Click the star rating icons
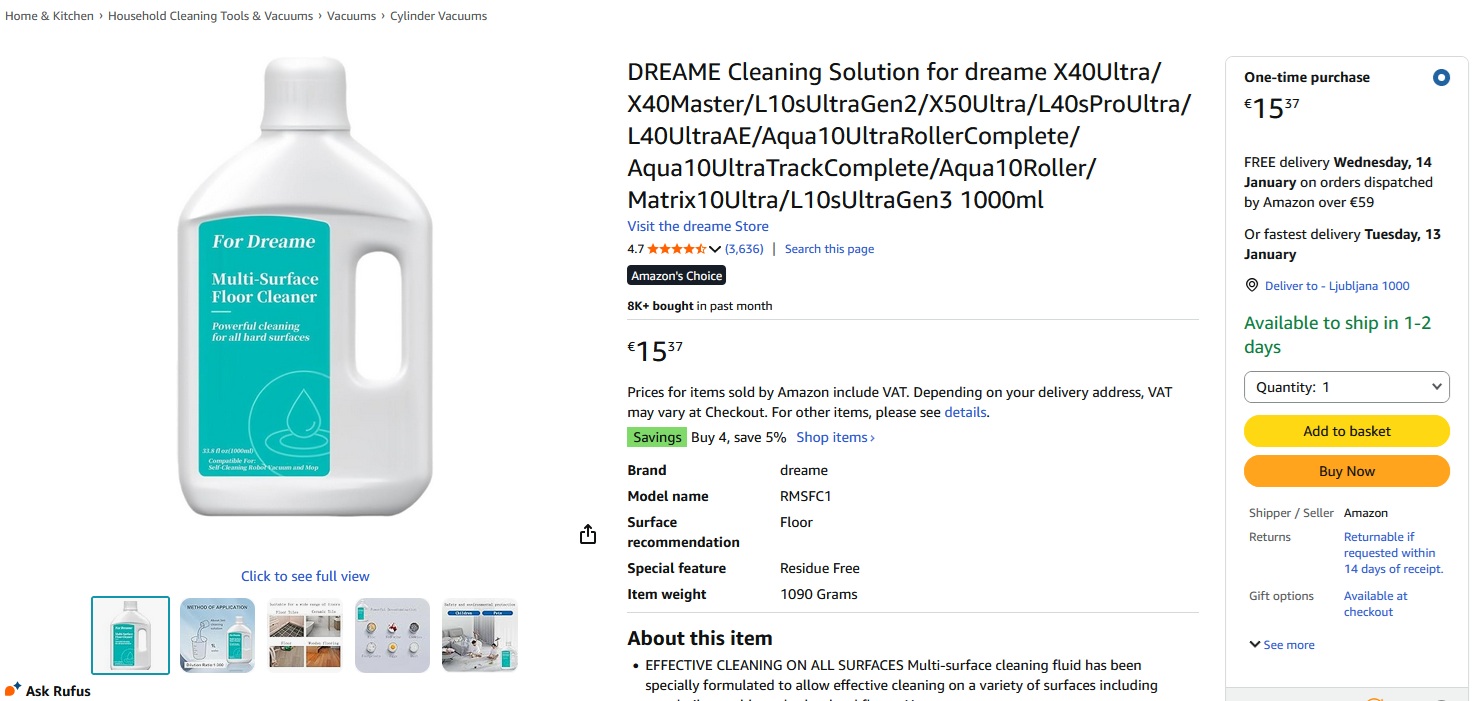The height and width of the screenshot is (701, 1477). pos(676,249)
